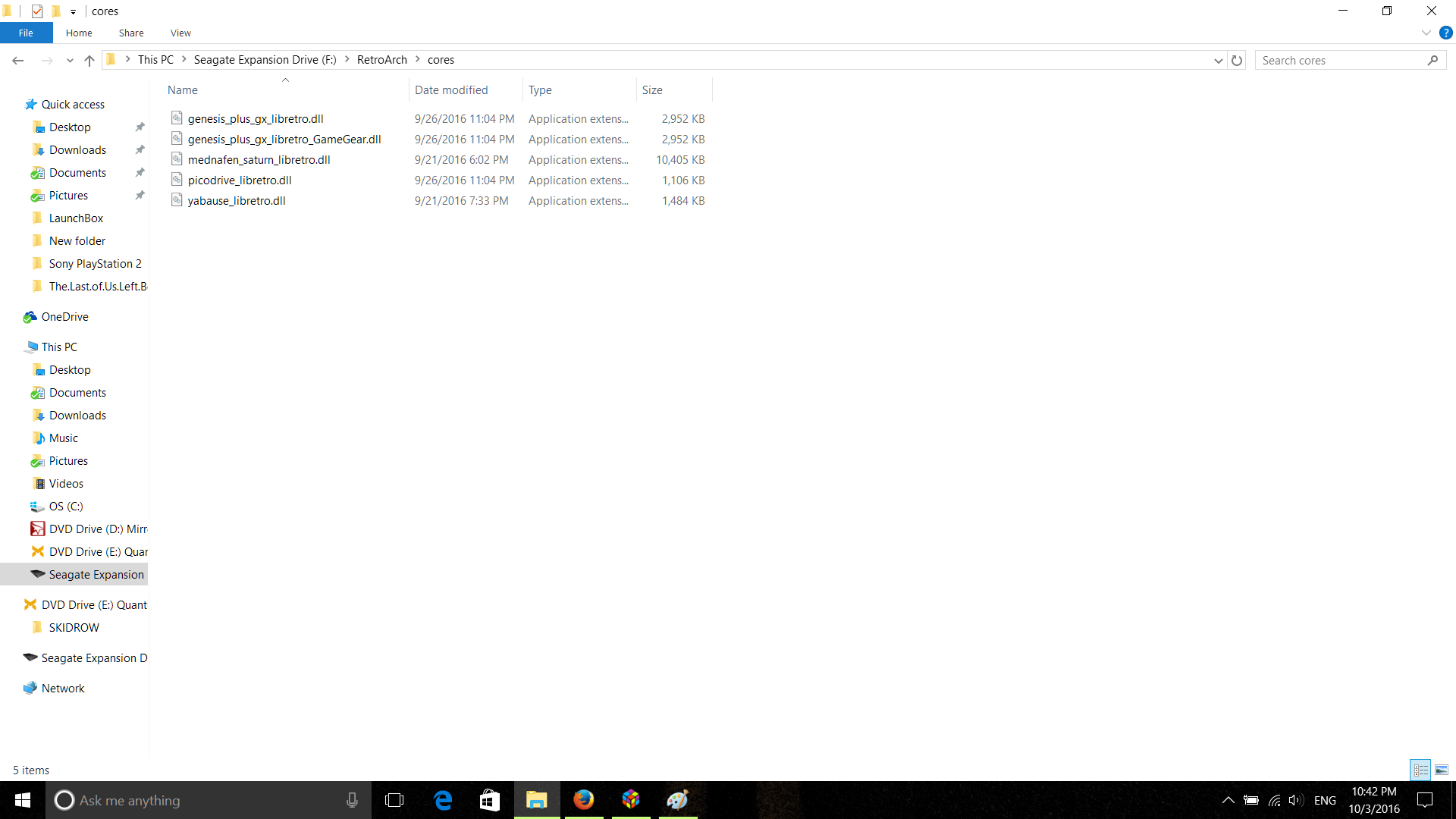Image resolution: width=1456 pixels, height=819 pixels.
Task: Open DVD Drive (D:) in sidebar
Action: (98, 529)
